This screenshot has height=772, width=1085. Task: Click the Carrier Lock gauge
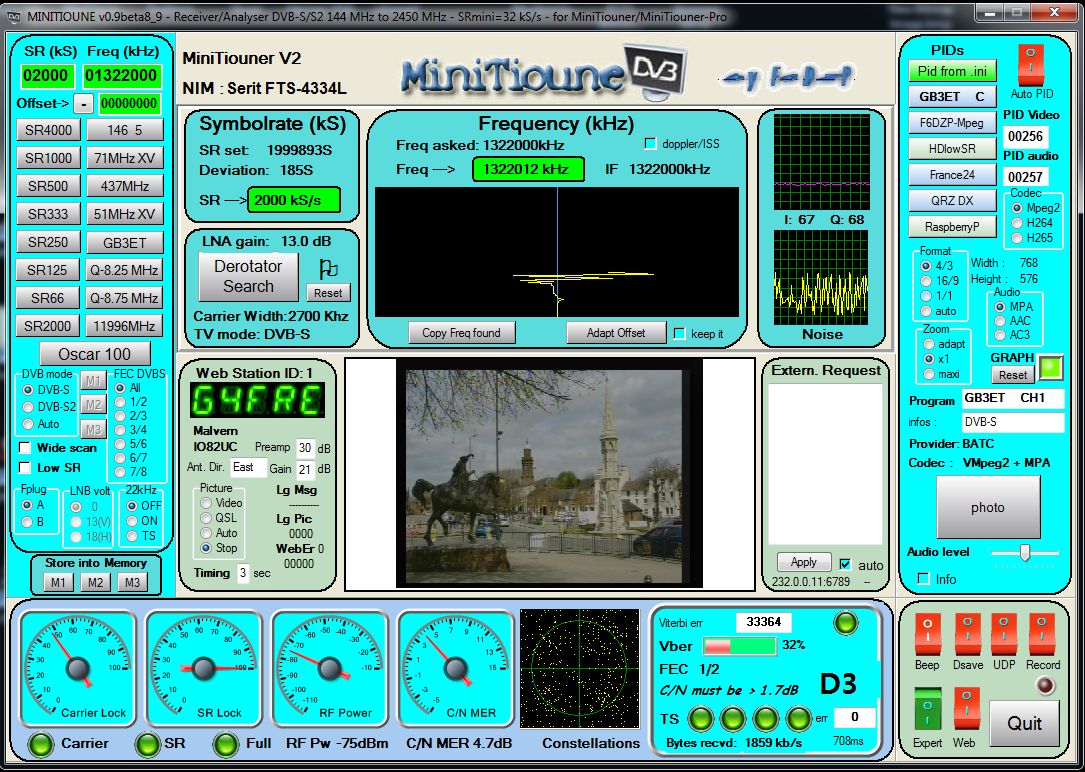[x=77, y=667]
